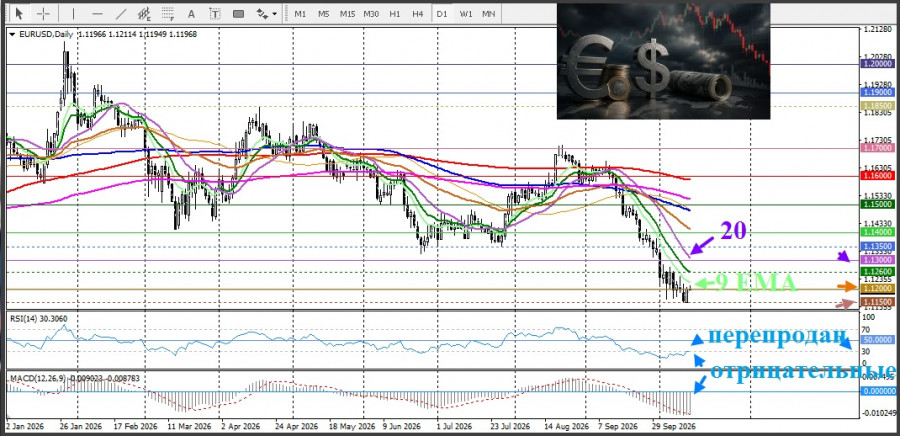
Task: Click the 1 Jul 2026 date label
Action: tap(454, 427)
